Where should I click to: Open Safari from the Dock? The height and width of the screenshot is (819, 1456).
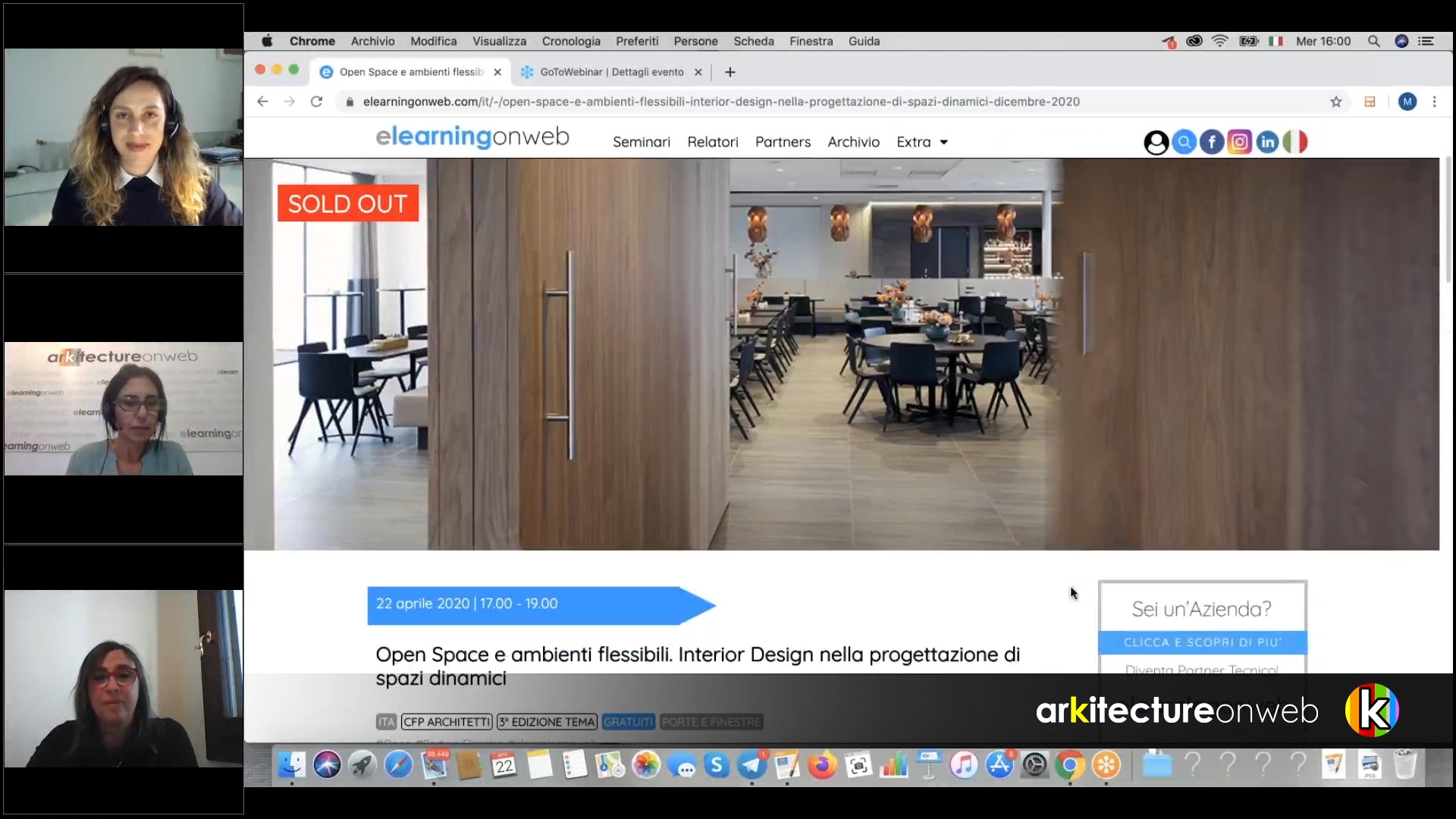pyautogui.click(x=398, y=765)
